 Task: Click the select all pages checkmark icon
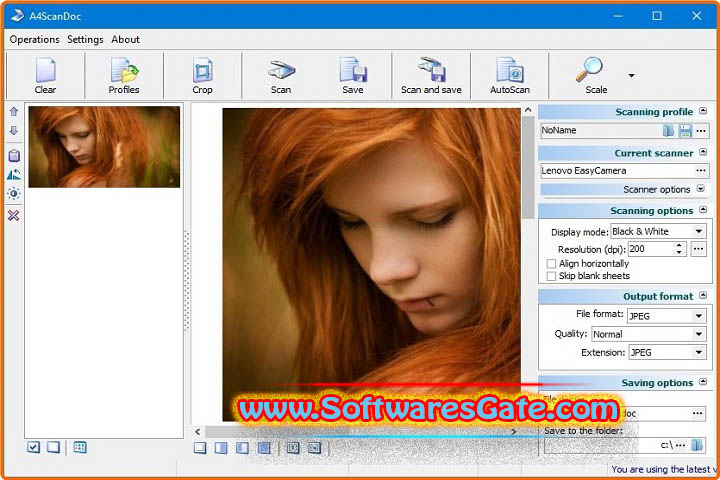[34, 447]
